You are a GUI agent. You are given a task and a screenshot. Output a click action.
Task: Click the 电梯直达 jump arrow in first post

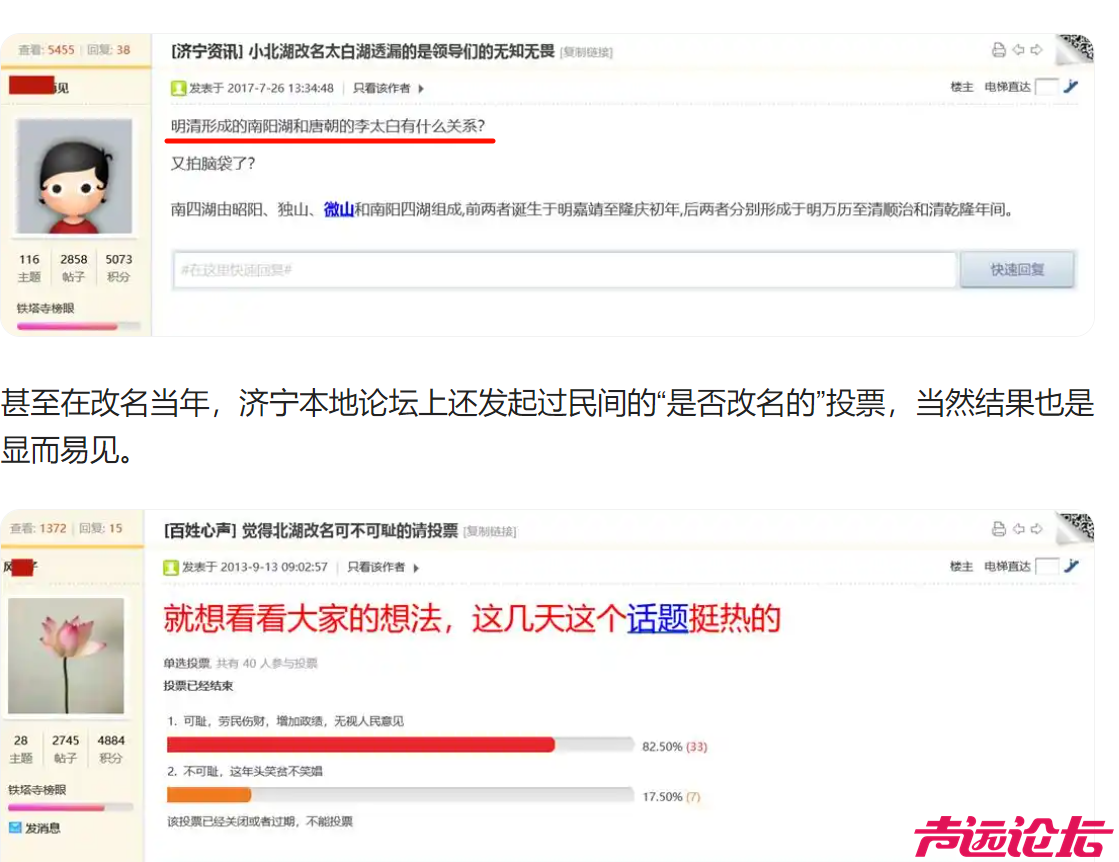pos(1070,87)
